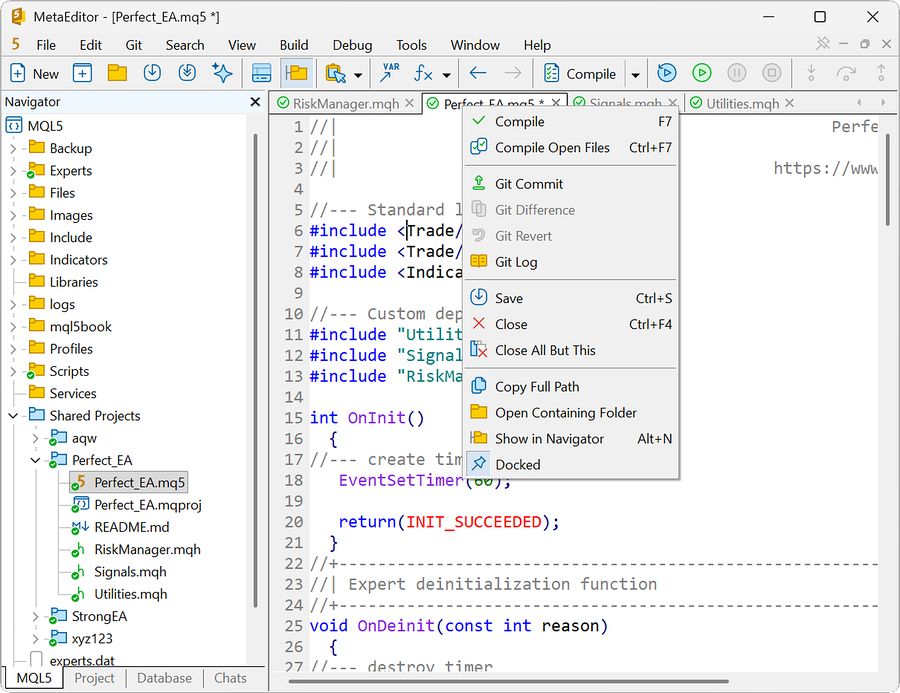Expand the Backup folder

point(13,149)
